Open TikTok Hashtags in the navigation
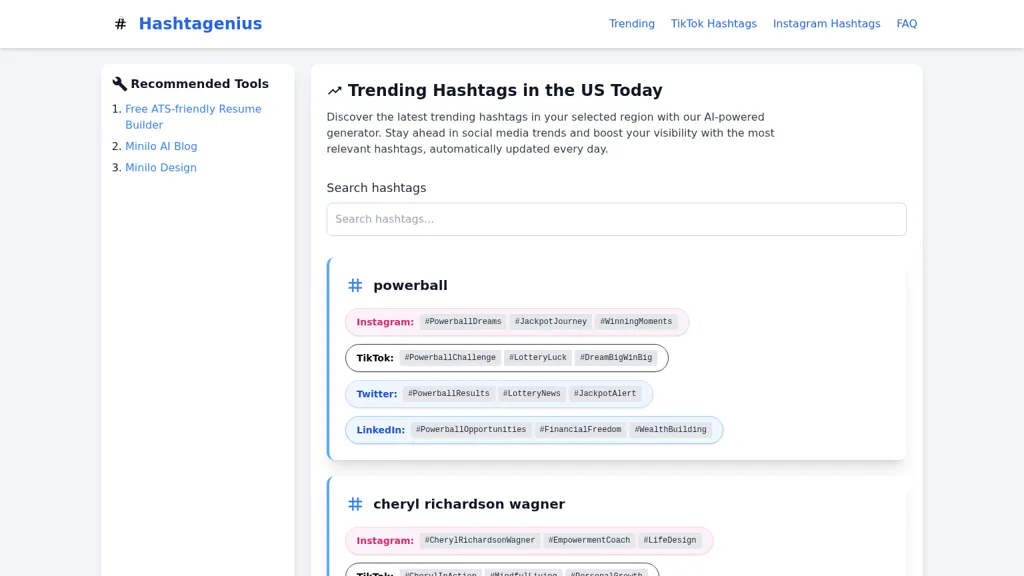Screen dimensions: 1024x576 (713, 24)
